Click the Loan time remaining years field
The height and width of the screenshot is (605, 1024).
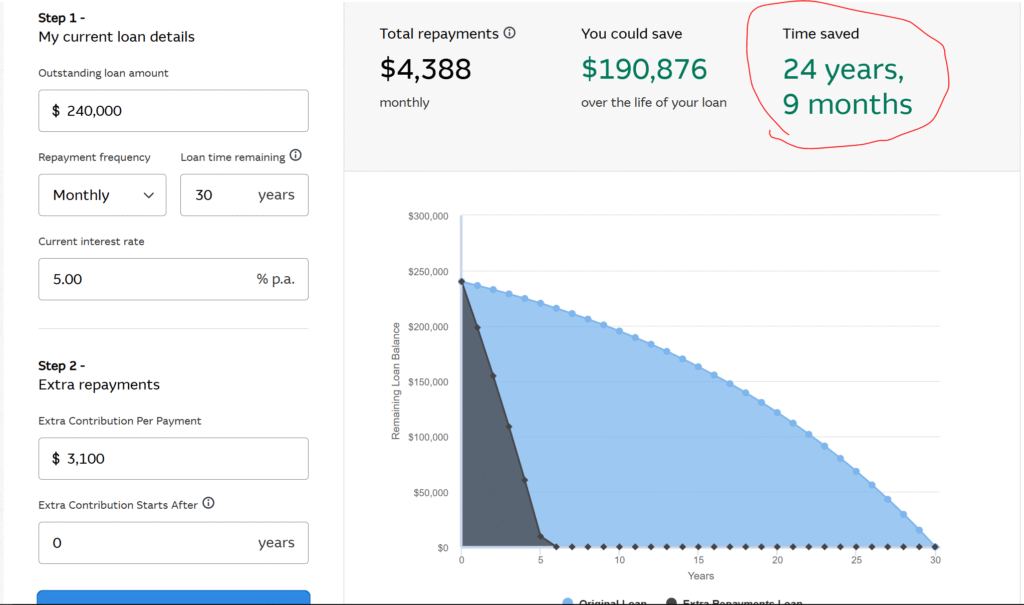[x=244, y=195]
